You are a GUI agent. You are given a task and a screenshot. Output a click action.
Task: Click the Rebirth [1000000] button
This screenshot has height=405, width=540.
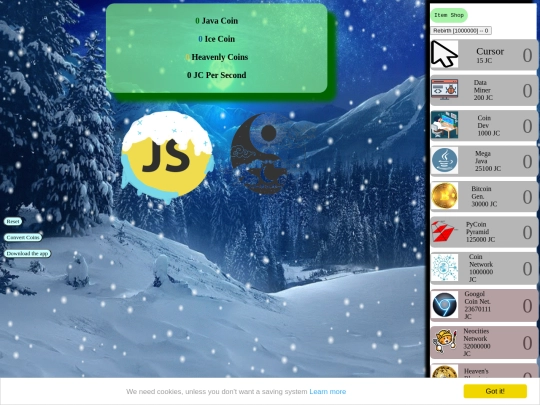461,31
